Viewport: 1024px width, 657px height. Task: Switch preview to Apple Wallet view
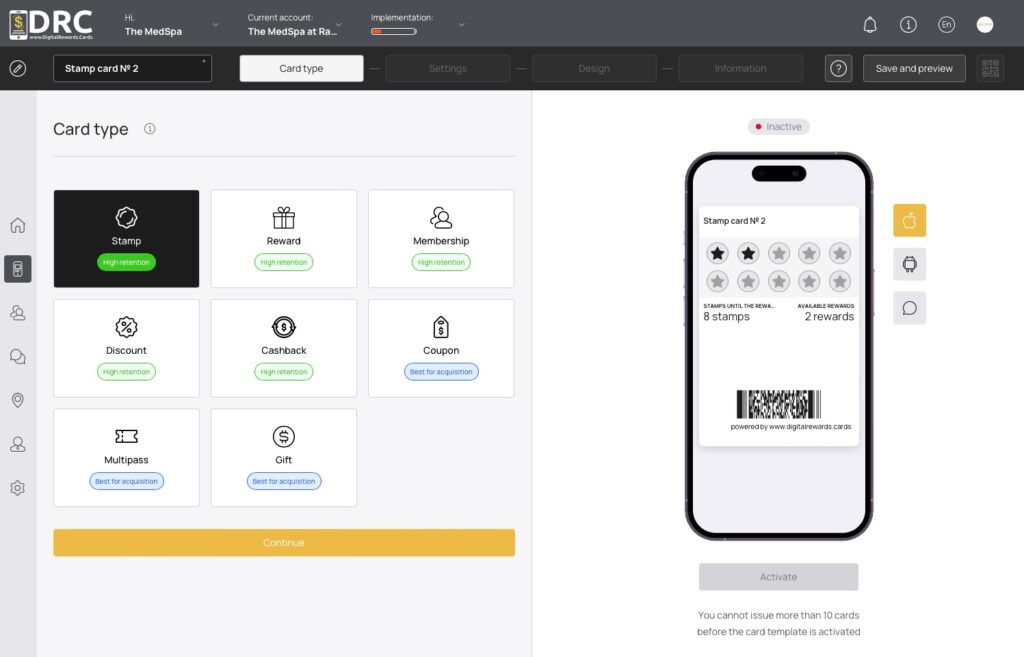point(910,220)
